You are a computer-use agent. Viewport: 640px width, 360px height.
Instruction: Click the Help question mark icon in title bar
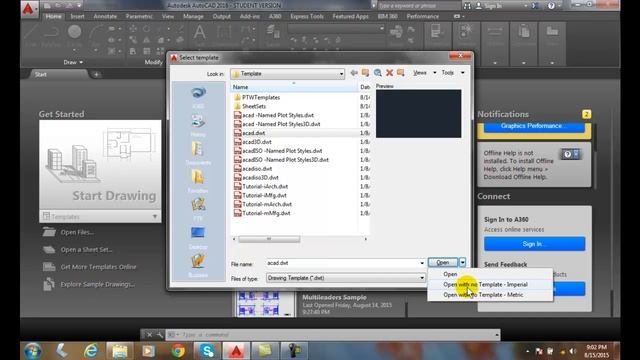(x=551, y=6)
